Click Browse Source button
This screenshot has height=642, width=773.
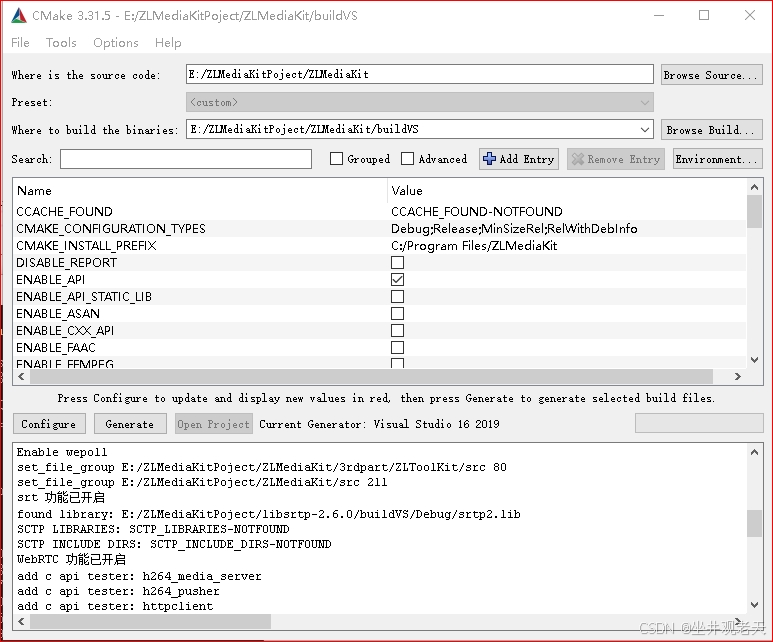[711, 75]
